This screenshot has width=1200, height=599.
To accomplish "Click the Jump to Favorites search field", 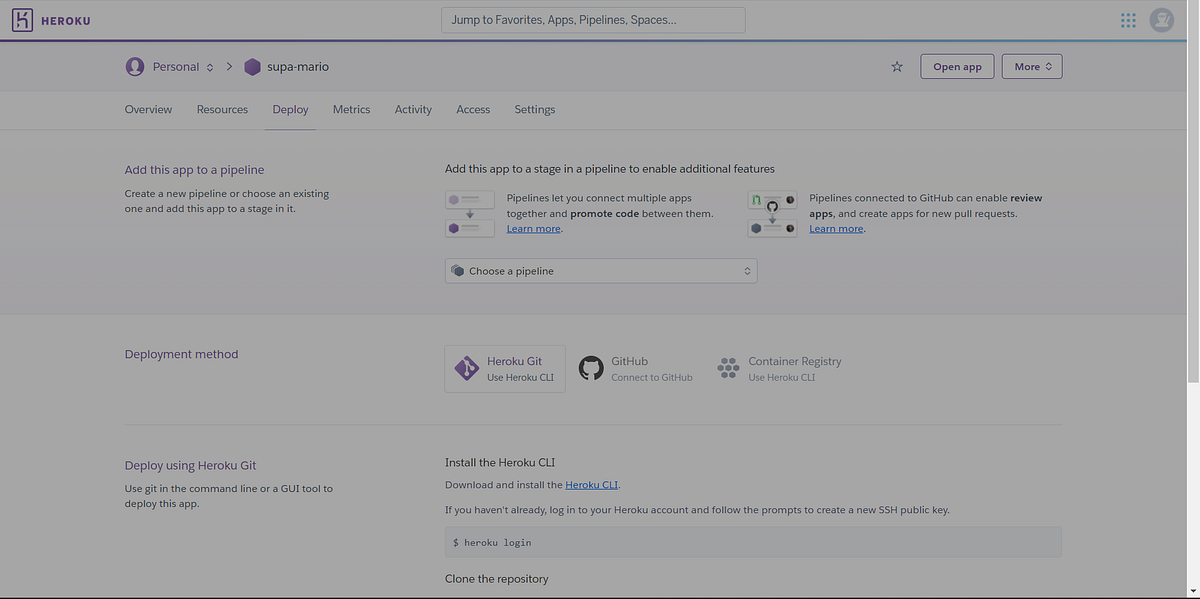I will pyautogui.click(x=593, y=19).
